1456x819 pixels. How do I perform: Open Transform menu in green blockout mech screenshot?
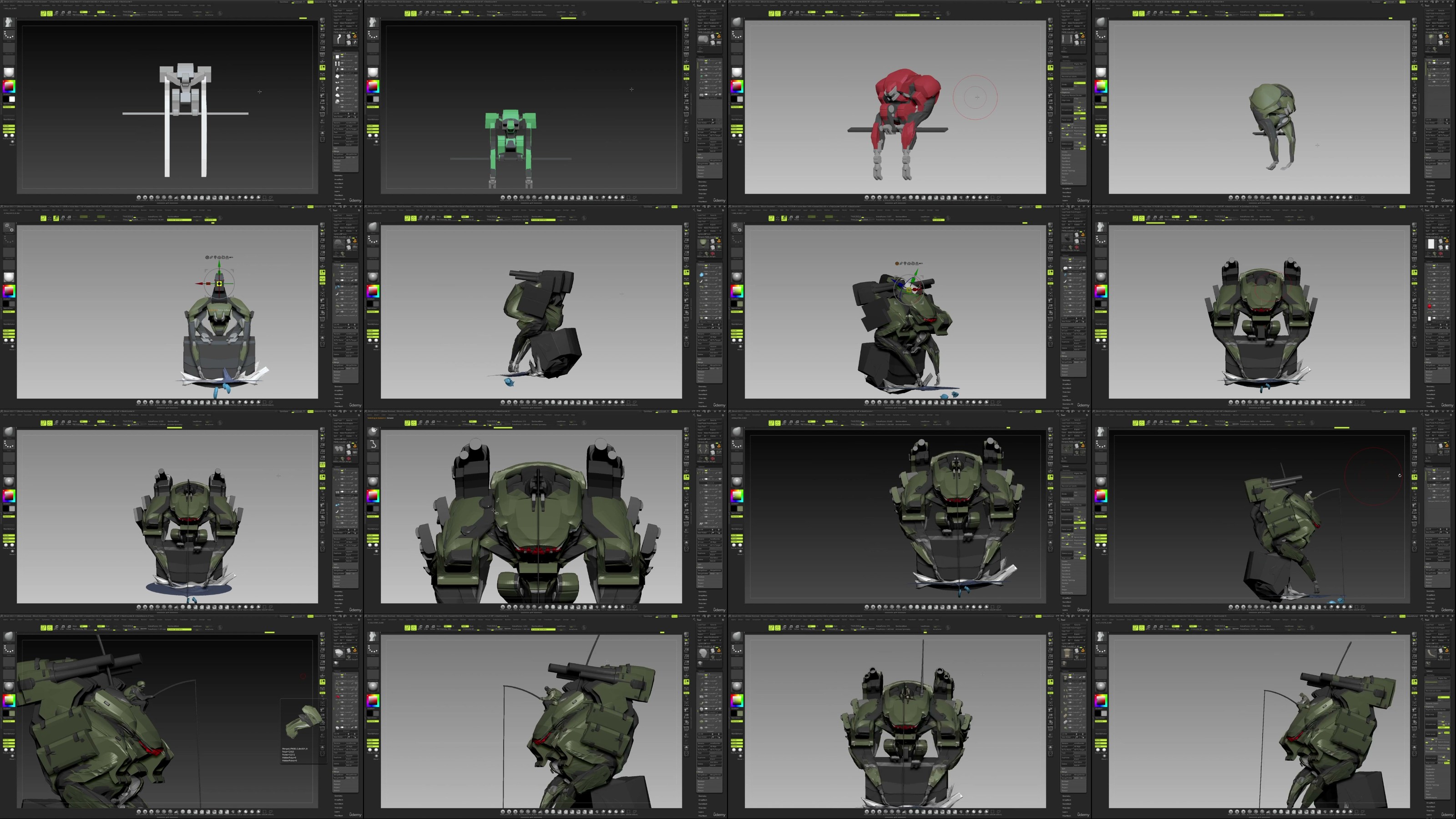(x=548, y=5)
